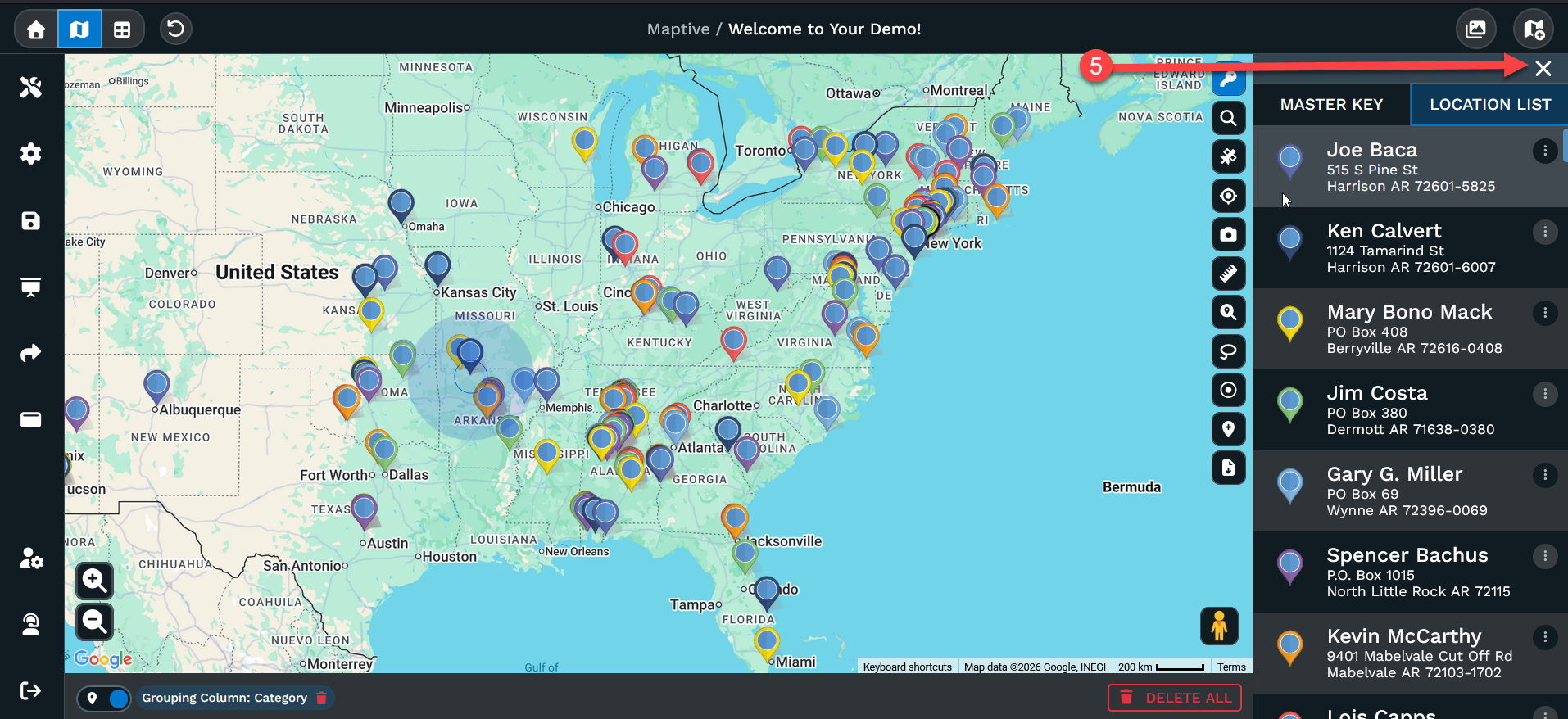Switch to the map view button
The width and height of the screenshot is (1568, 719).
click(x=79, y=29)
